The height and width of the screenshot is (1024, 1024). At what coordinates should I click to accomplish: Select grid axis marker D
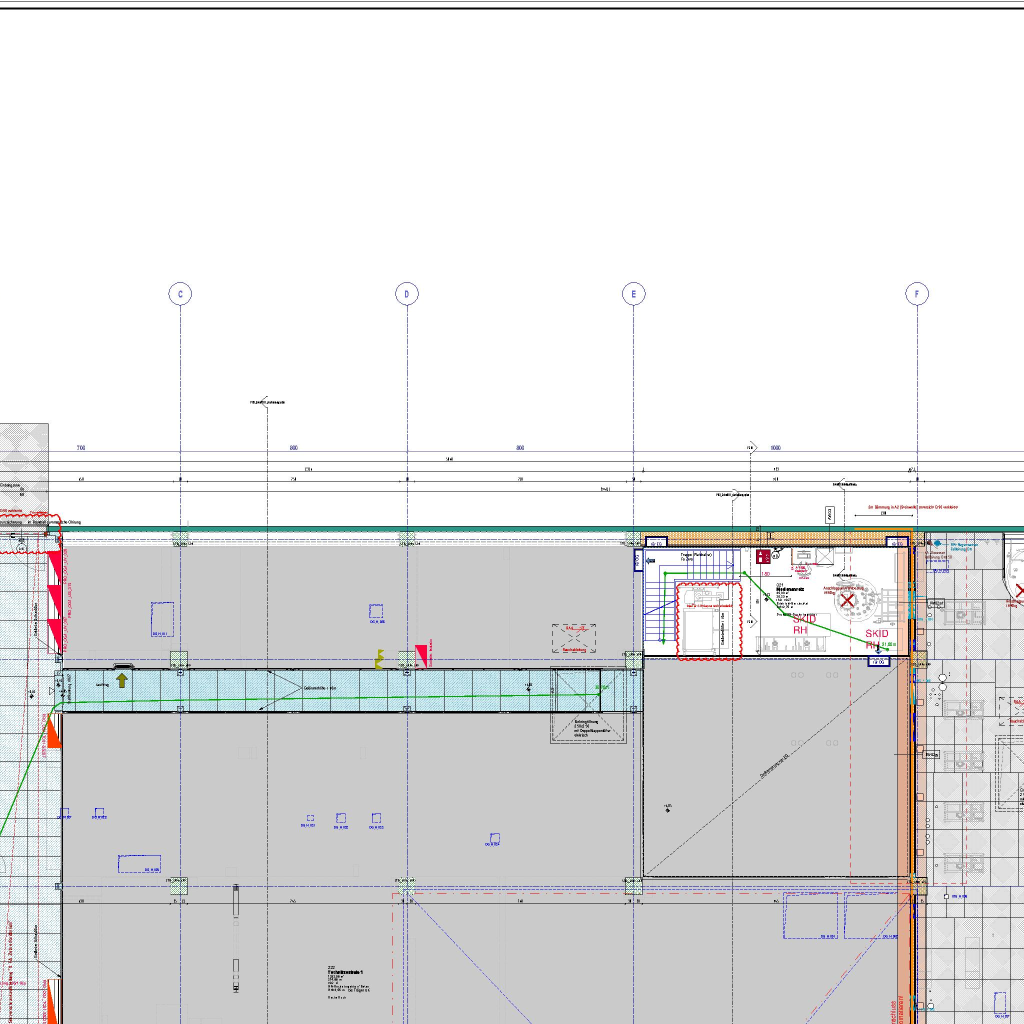coord(407,293)
